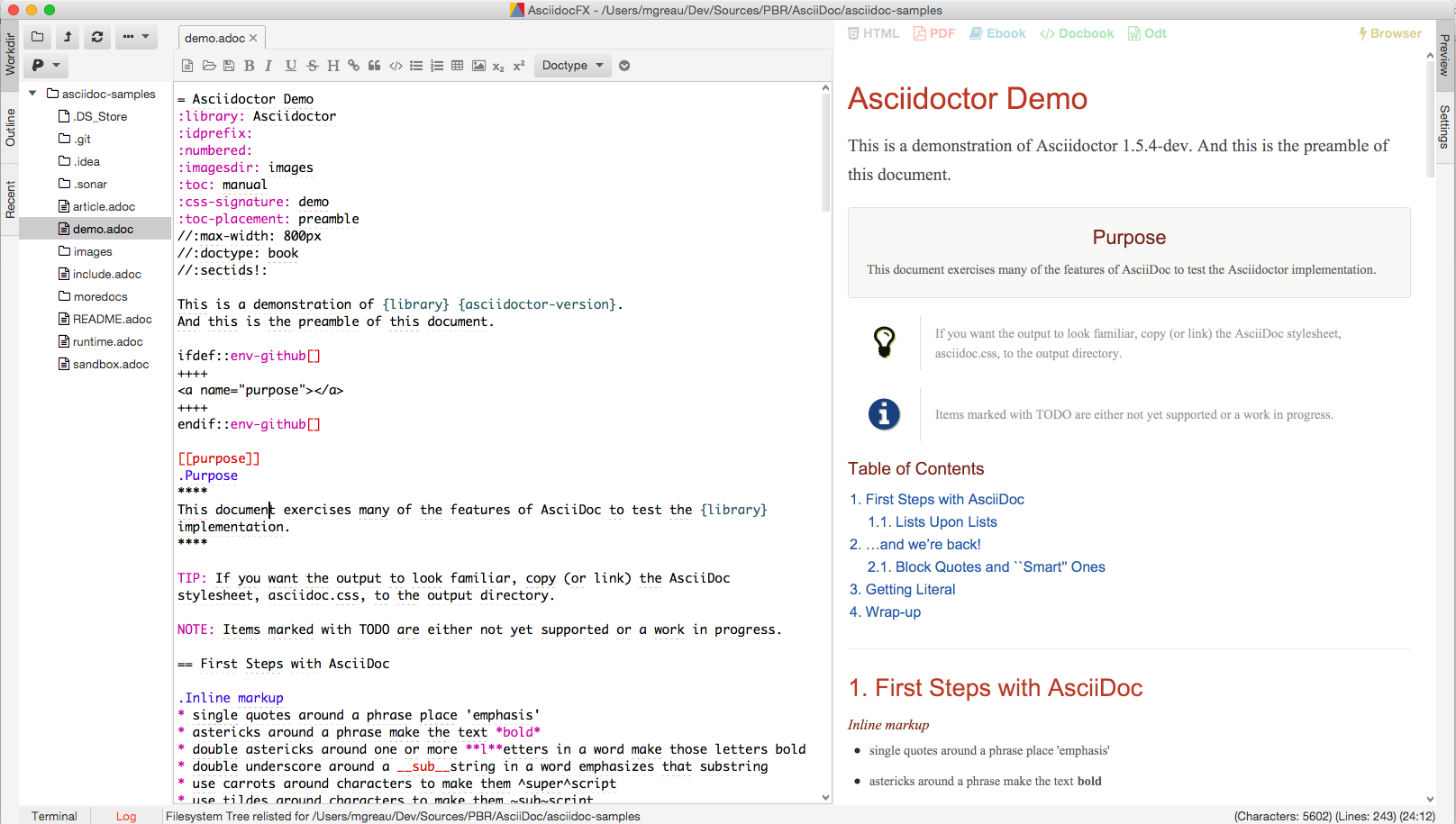Open the Terminal panel

[54, 816]
